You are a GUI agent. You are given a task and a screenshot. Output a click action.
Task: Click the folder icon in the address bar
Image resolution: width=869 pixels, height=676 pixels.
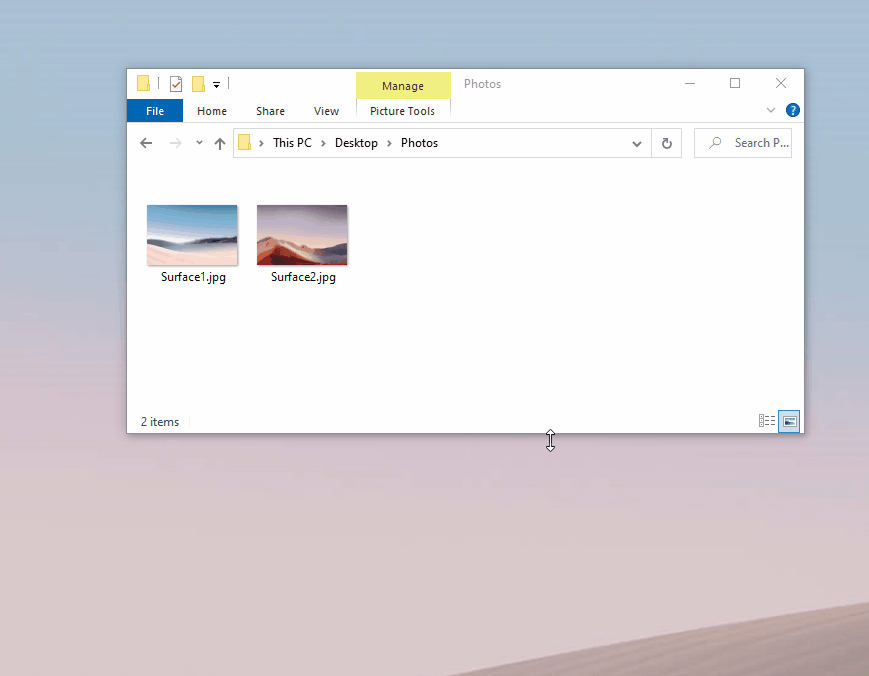[247, 143]
